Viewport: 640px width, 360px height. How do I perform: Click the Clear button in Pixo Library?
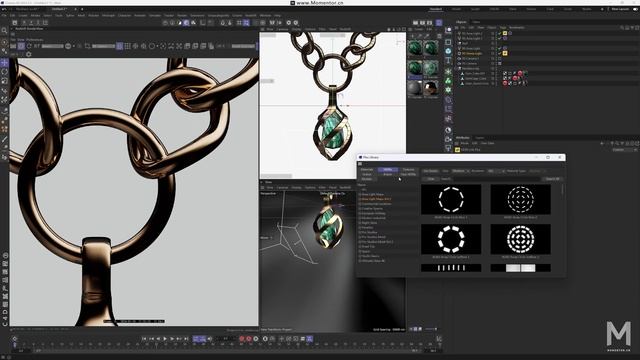tap(431, 179)
